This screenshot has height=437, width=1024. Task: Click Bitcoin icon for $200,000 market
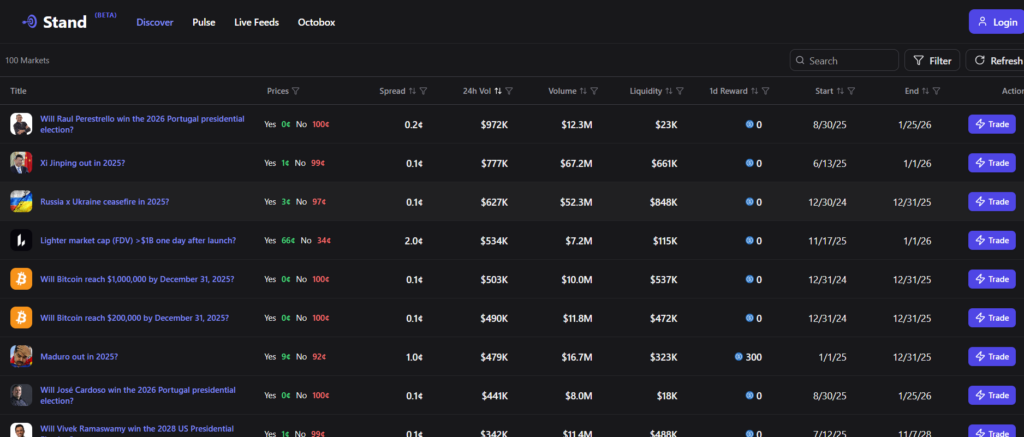21,318
